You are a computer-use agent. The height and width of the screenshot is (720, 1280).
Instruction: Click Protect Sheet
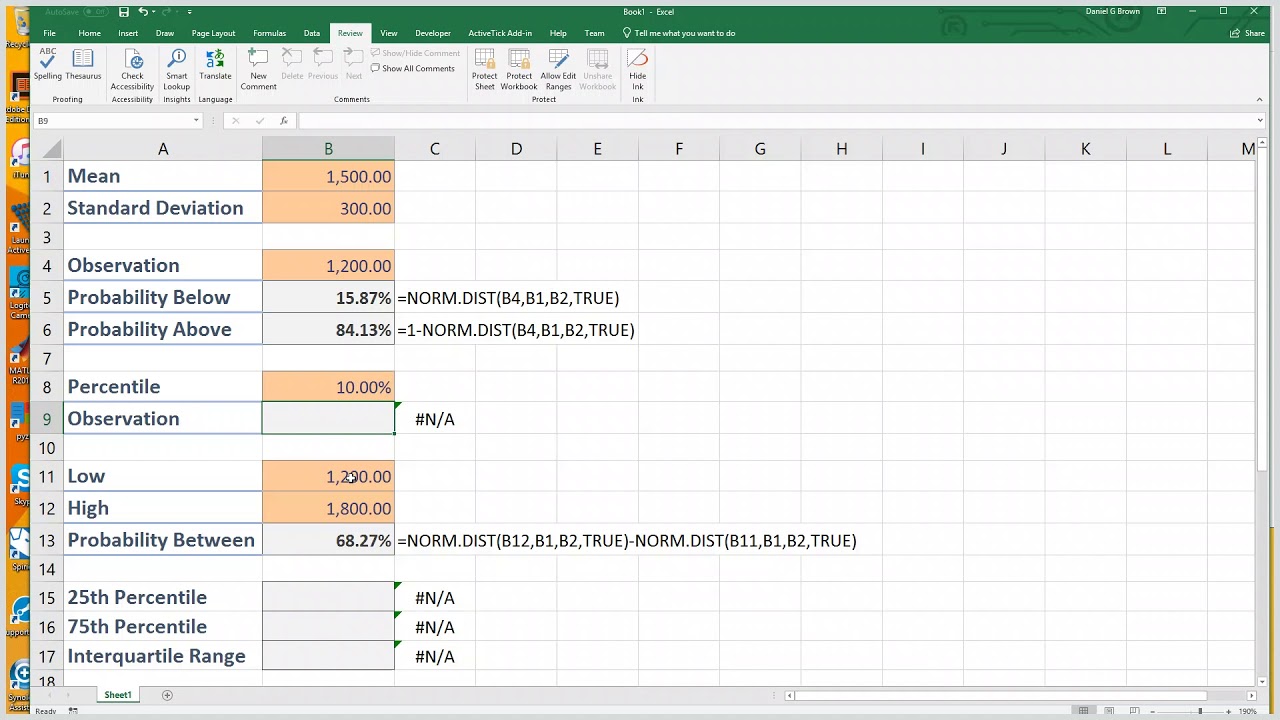pyautogui.click(x=485, y=70)
